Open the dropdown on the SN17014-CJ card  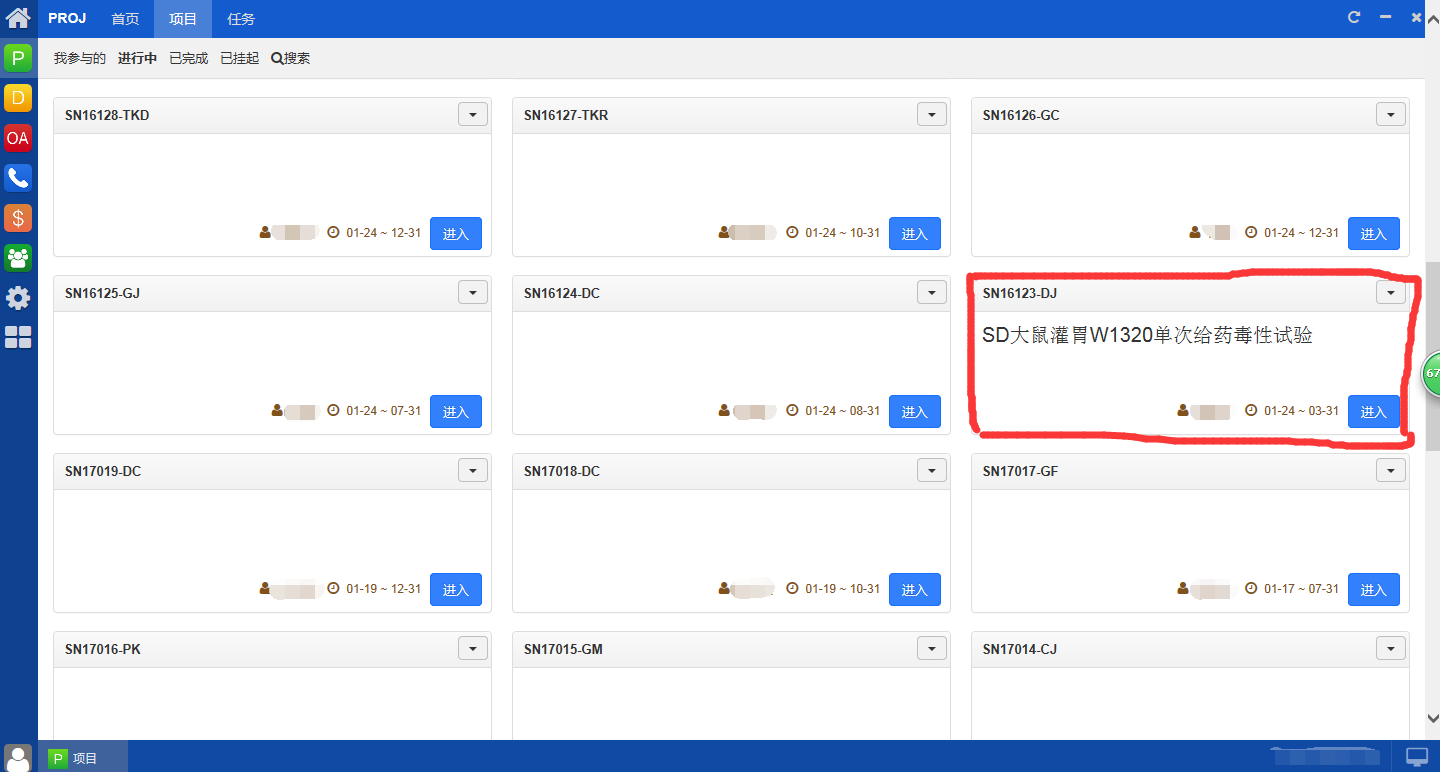[1391, 649]
